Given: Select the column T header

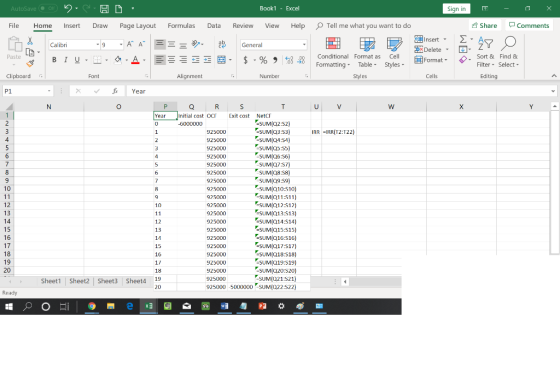Looking at the screenshot, I should (x=283, y=106).
